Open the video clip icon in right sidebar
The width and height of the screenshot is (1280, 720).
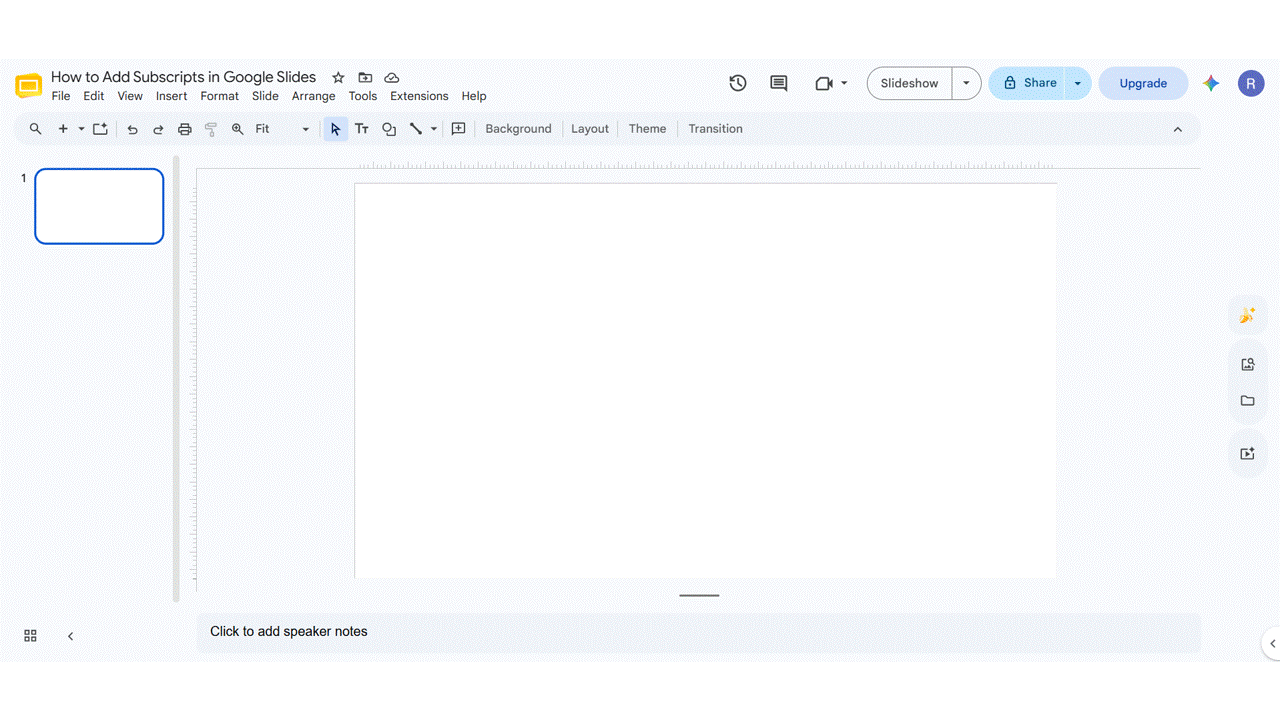click(x=1247, y=453)
